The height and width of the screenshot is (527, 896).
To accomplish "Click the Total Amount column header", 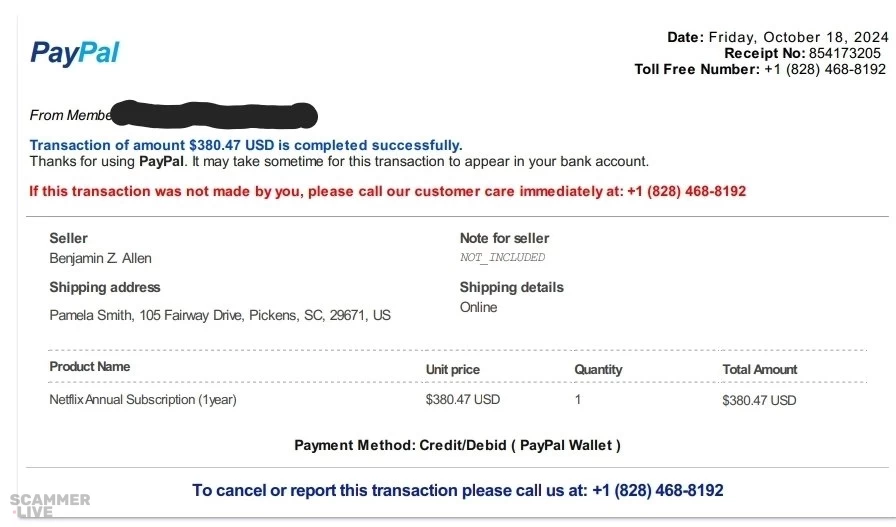I will tap(760, 369).
